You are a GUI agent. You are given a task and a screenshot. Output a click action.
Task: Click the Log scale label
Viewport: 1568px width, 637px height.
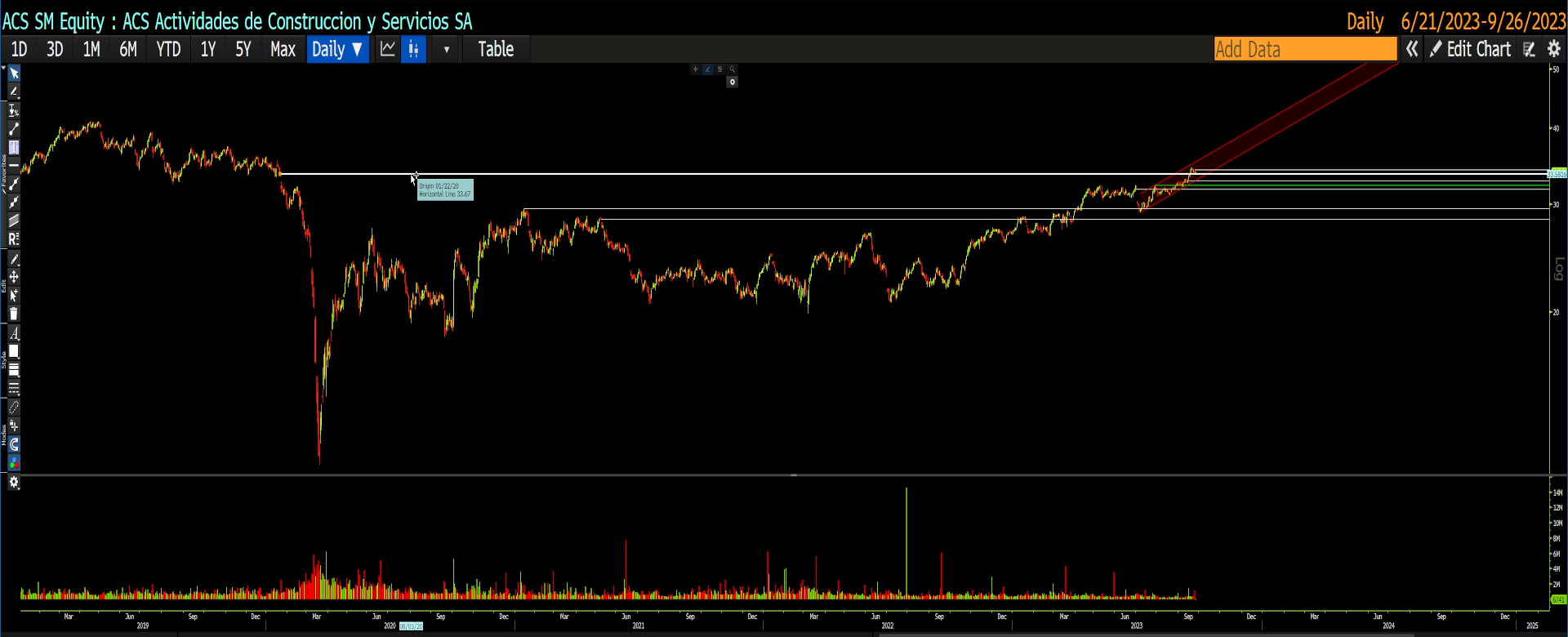[1559, 269]
